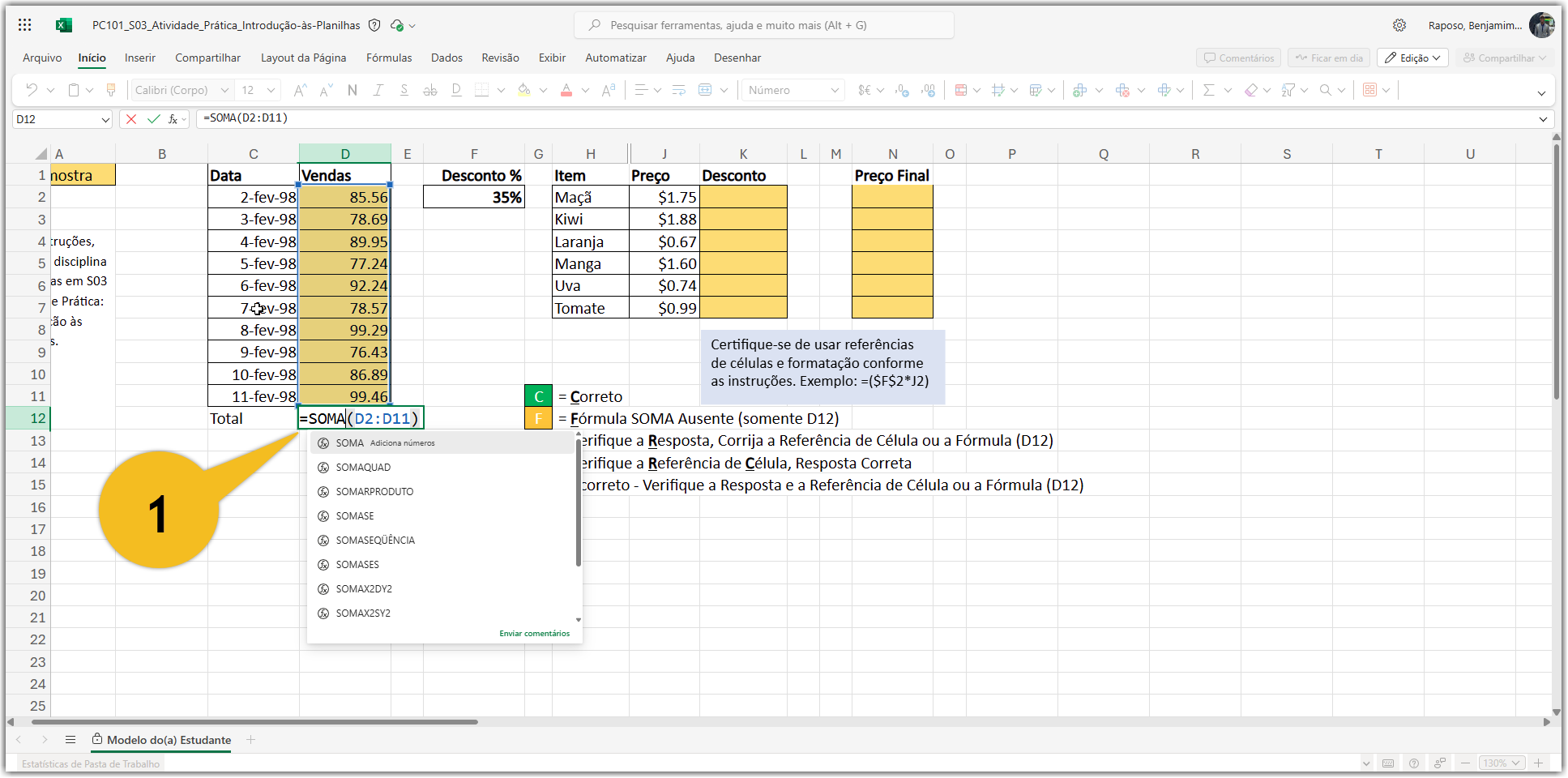Screen dimensions: 1568x778
Task: Toggle bold (N) formatting
Action: point(352,90)
